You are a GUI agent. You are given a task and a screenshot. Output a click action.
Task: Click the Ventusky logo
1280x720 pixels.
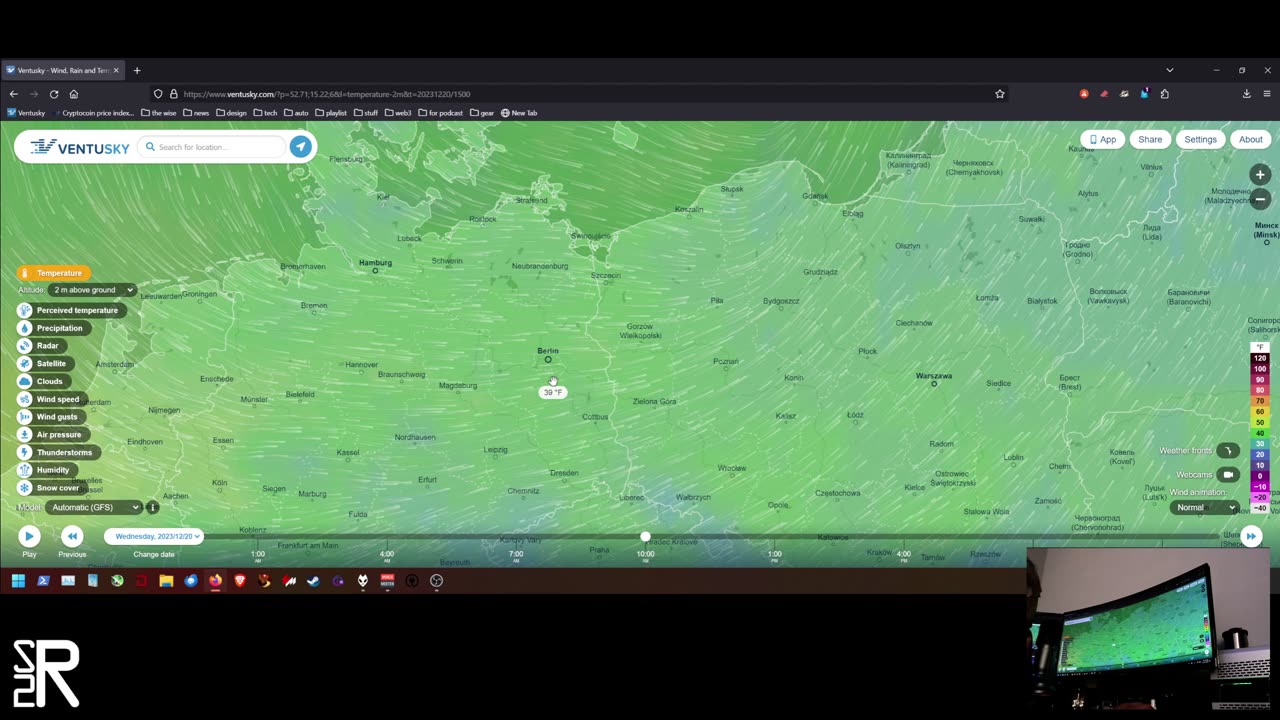tap(79, 147)
